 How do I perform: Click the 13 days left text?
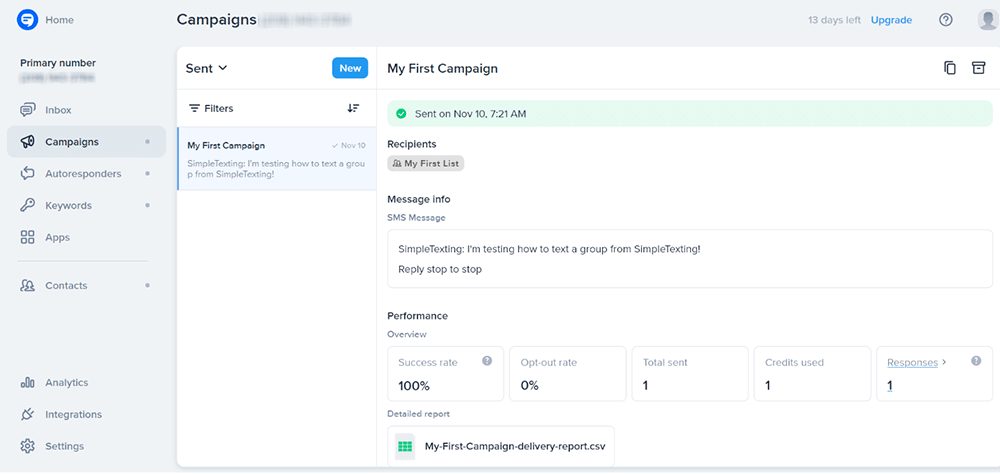[834, 20]
